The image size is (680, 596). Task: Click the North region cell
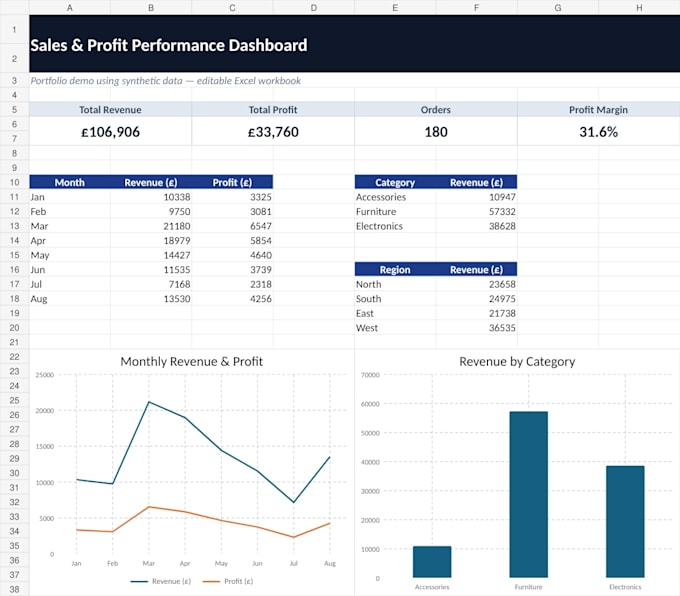pos(395,284)
